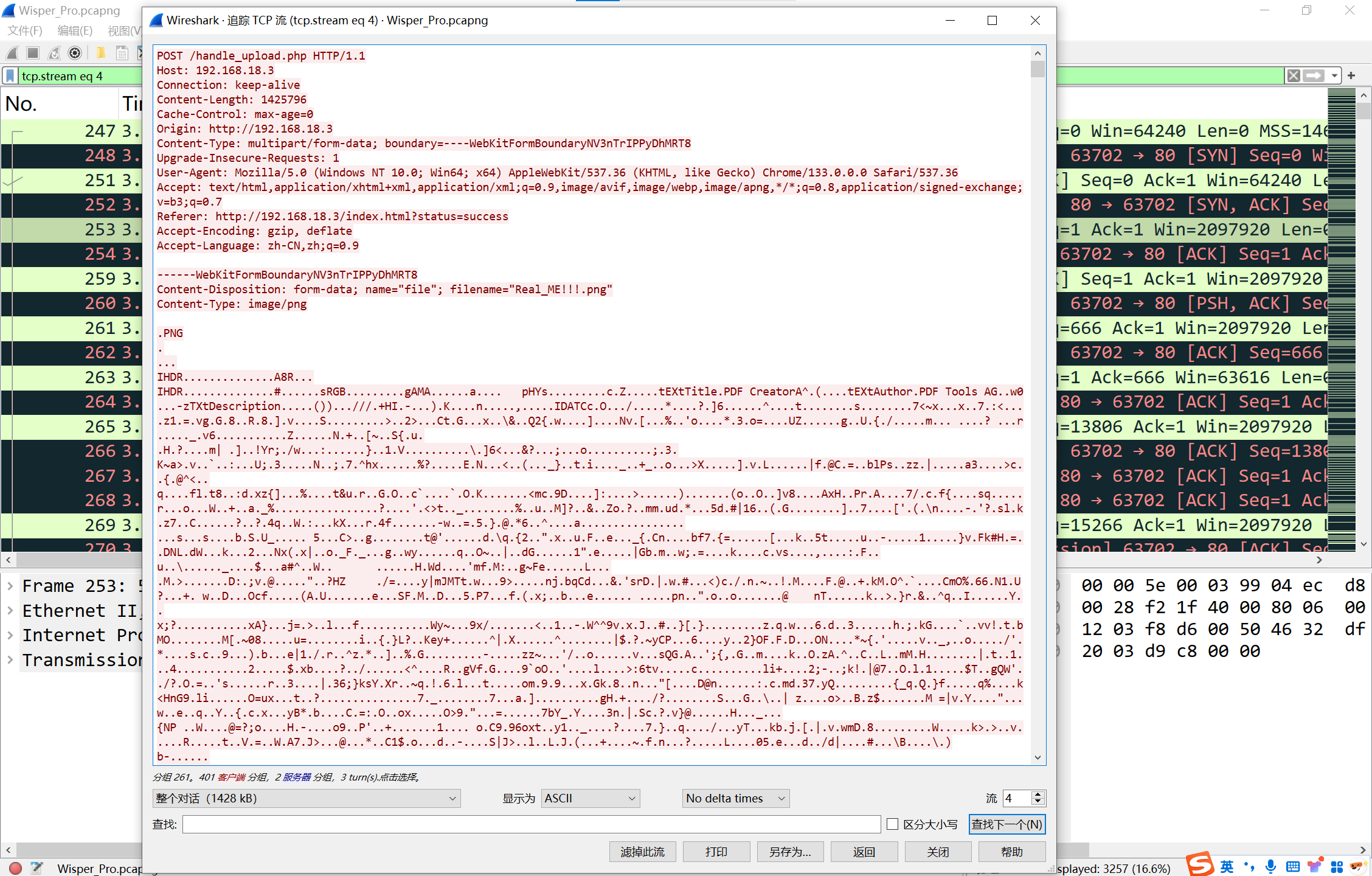Open the 显示为 ASCII format dropdown

pos(591,798)
